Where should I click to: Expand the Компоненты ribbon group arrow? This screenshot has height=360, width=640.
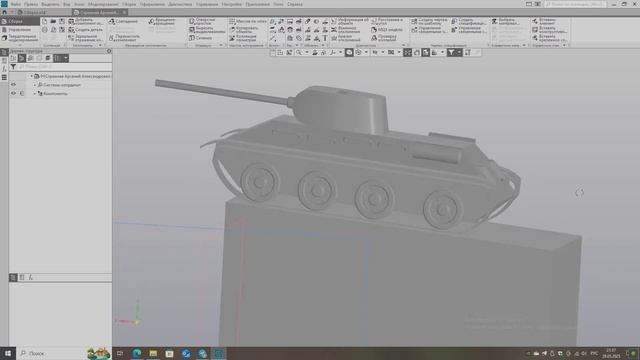tap(101, 45)
